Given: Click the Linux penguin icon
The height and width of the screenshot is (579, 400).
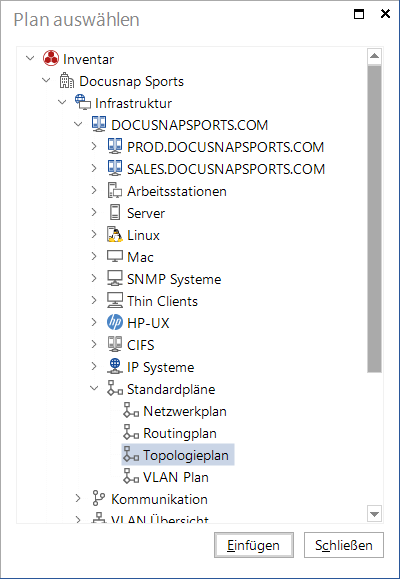Looking at the screenshot, I should 115,234.
